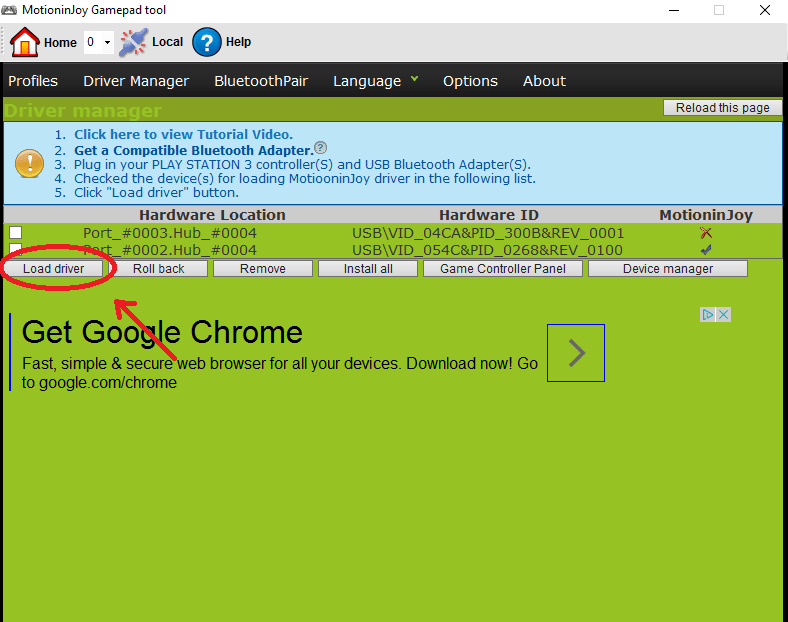Viewport: 788px width, 622px height.
Task: Open the Profiles menu
Action: click(x=33, y=81)
